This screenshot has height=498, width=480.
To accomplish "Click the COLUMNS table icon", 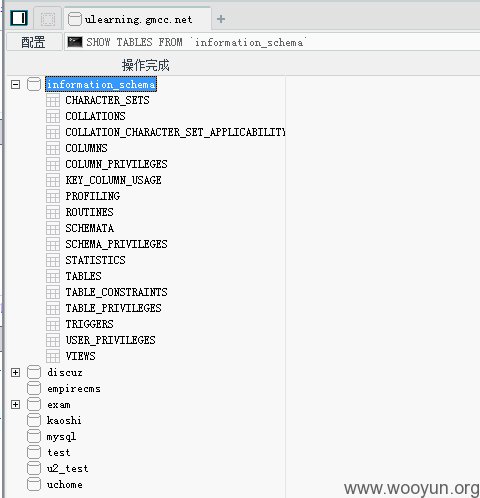I will pos(53,148).
